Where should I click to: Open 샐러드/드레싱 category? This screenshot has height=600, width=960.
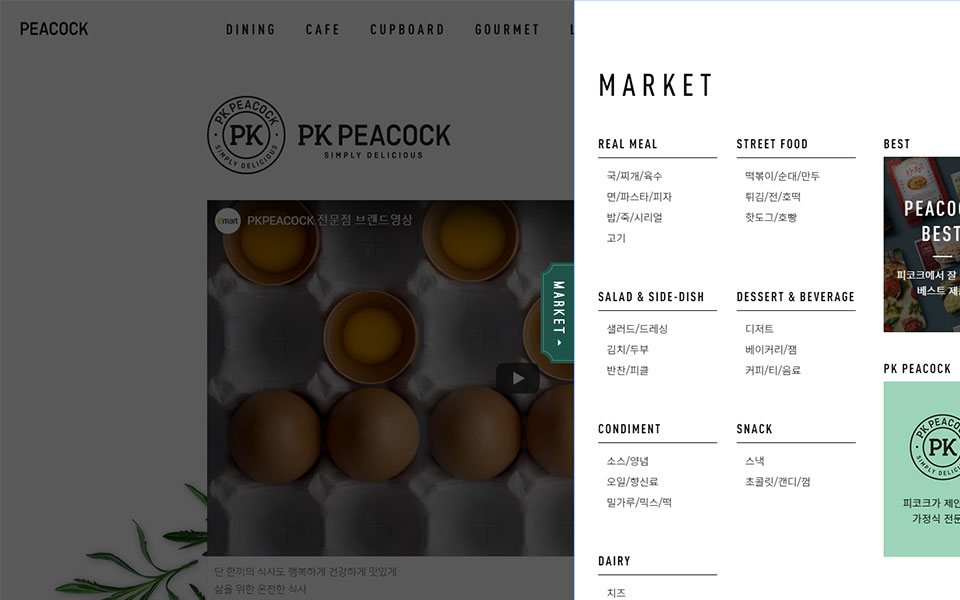(x=637, y=329)
